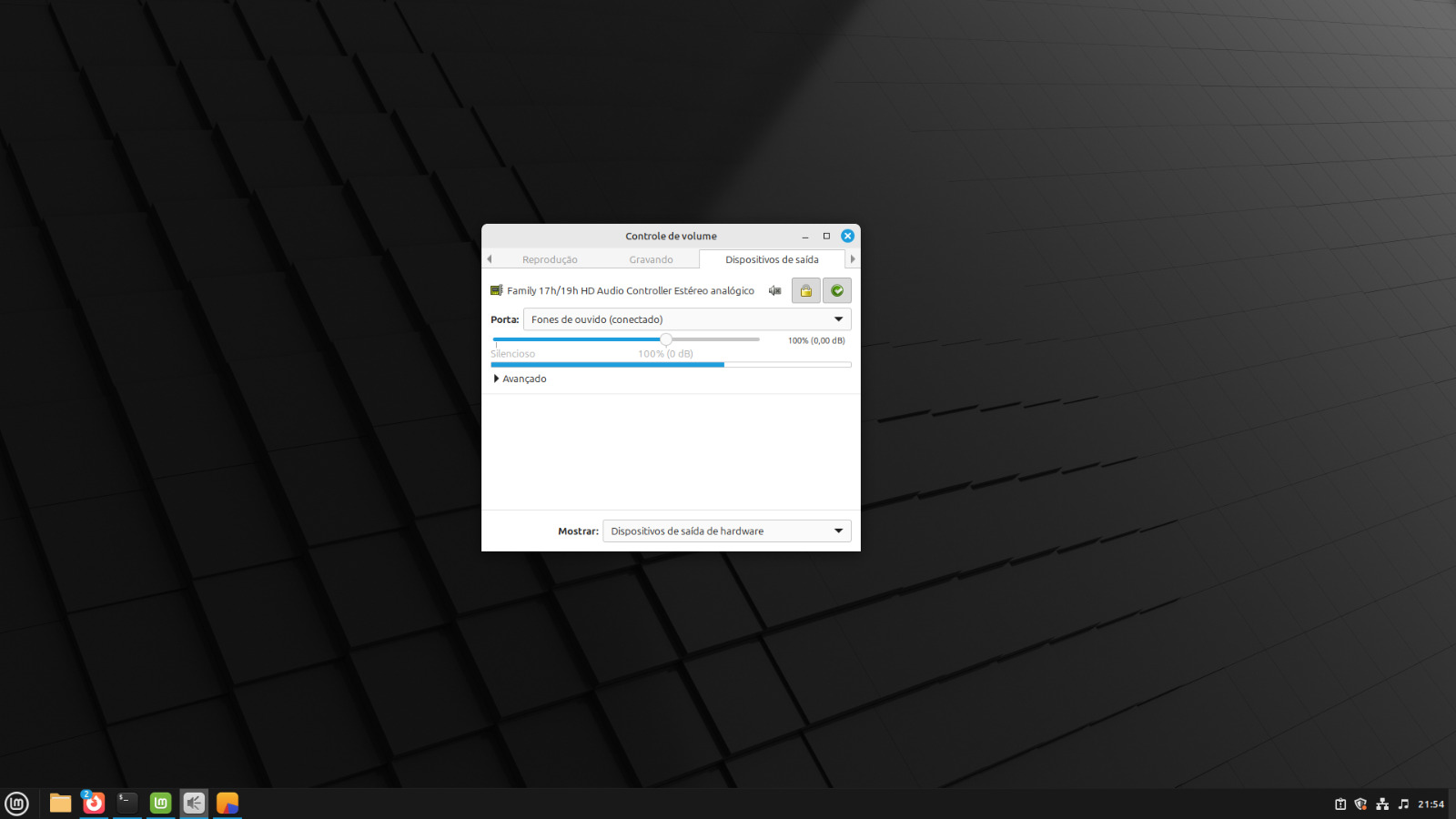
Task: Open the 21:54 clock calendar
Action: pos(1431,804)
